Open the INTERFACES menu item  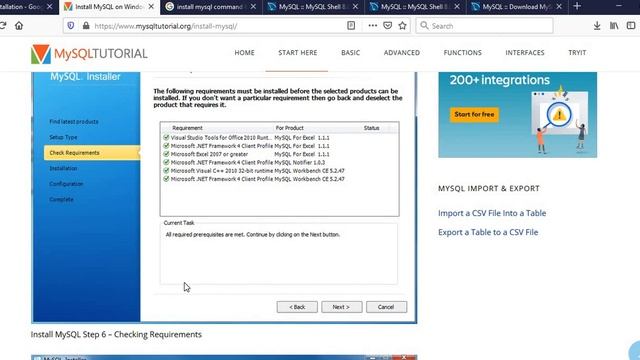point(525,53)
